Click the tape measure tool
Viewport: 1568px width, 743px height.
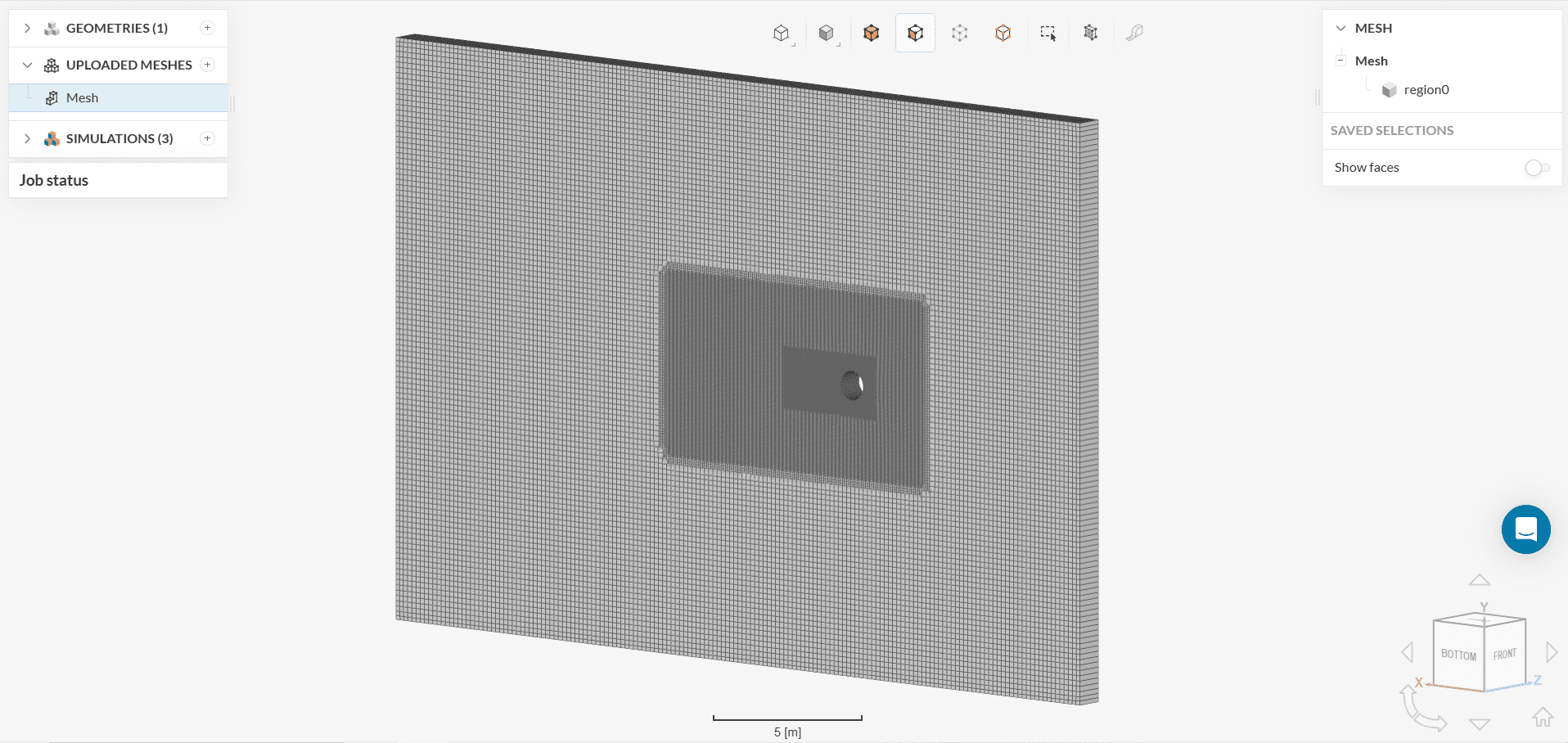[x=1134, y=33]
